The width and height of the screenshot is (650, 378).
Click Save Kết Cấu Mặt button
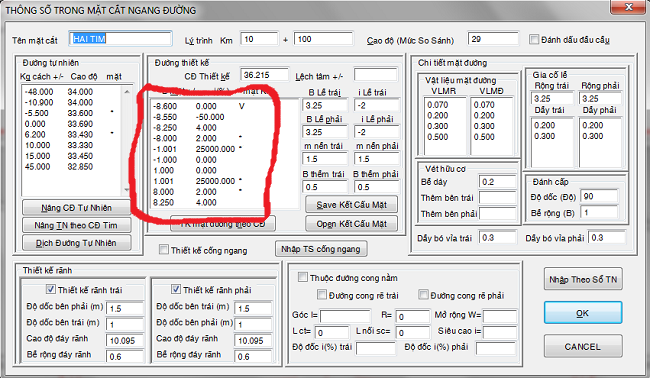pyautogui.click(x=352, y=205)
